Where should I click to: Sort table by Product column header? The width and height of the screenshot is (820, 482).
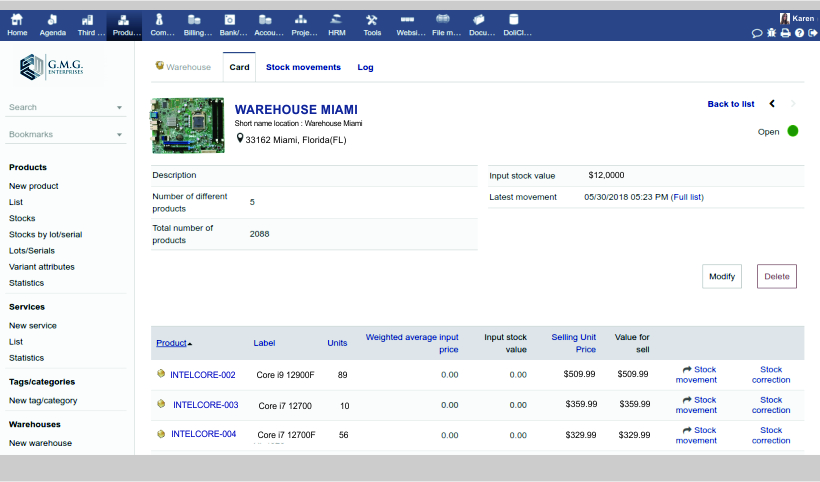(x=171, y=343)
